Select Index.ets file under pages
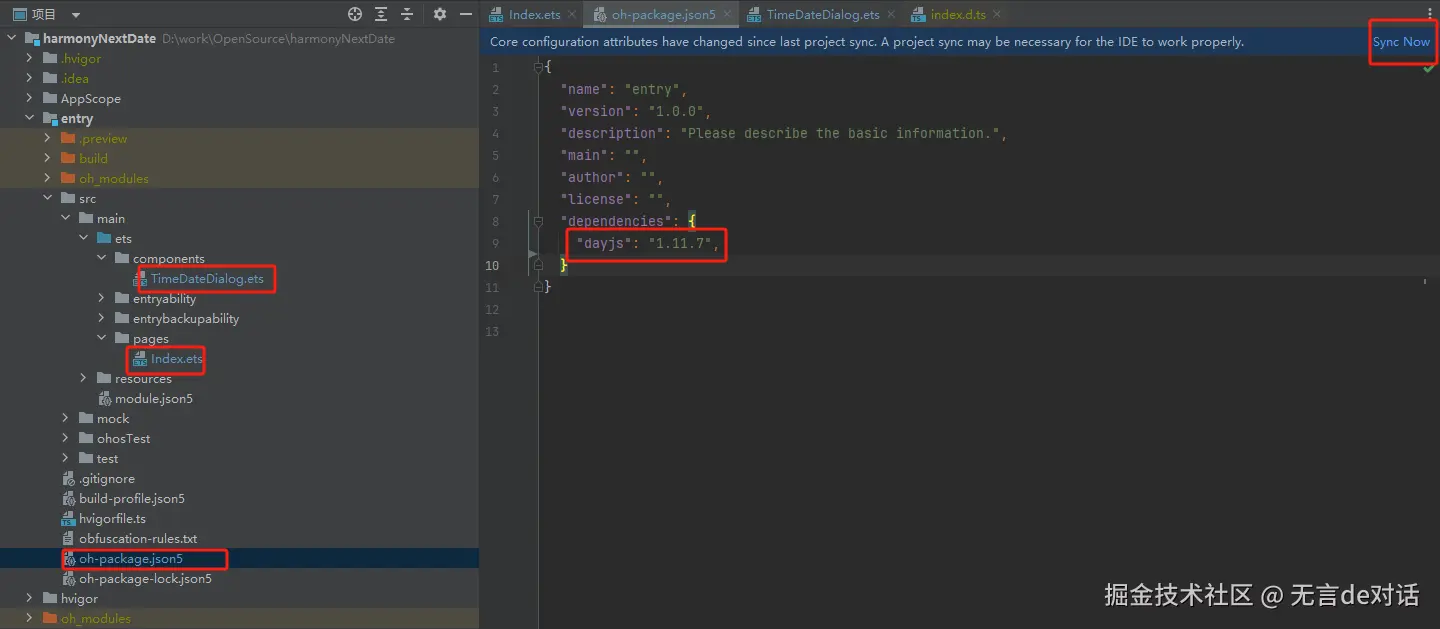This screenshot has width=1440, height=629. click(177, 358)
